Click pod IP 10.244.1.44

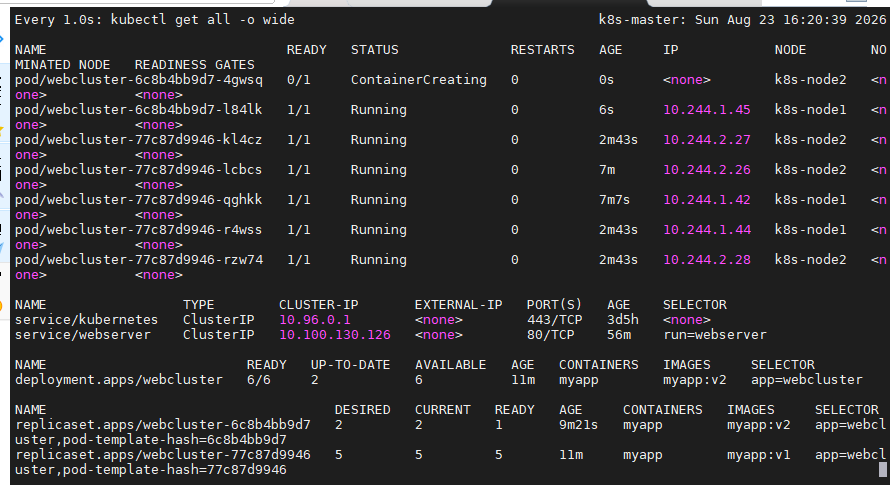tap(707, 230)
